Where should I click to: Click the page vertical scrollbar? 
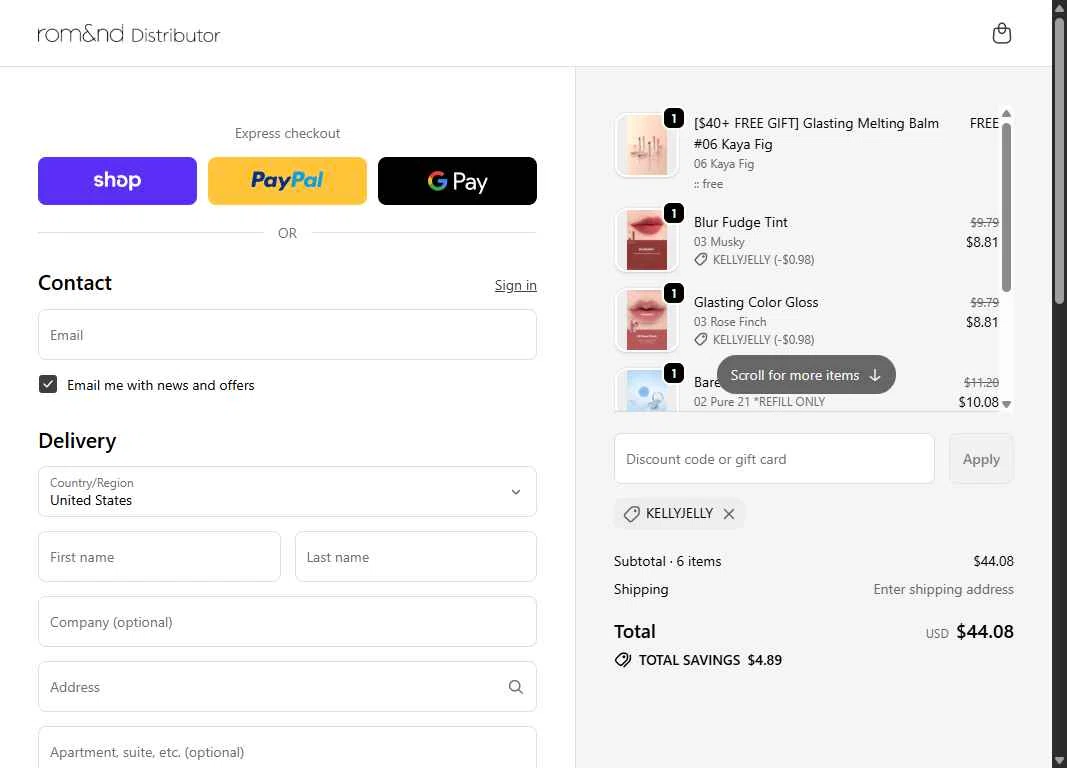(1060, 160)
